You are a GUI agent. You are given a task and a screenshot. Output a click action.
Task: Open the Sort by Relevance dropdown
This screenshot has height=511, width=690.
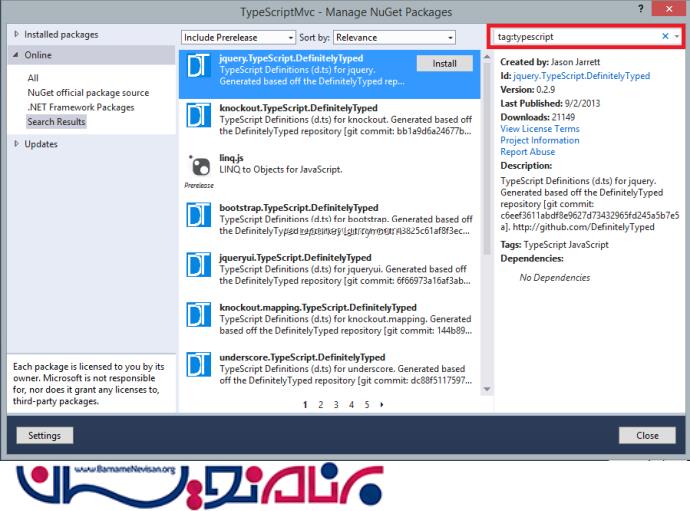(394, 37)
